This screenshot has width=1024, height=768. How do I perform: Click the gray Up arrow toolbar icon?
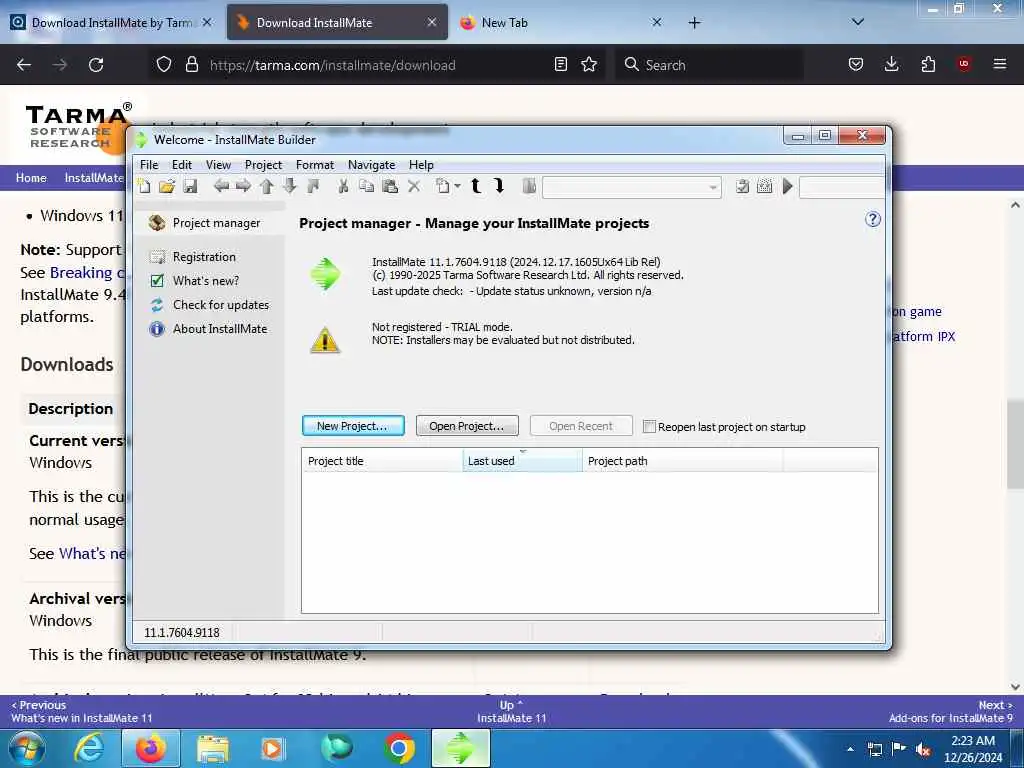point(266,187)
